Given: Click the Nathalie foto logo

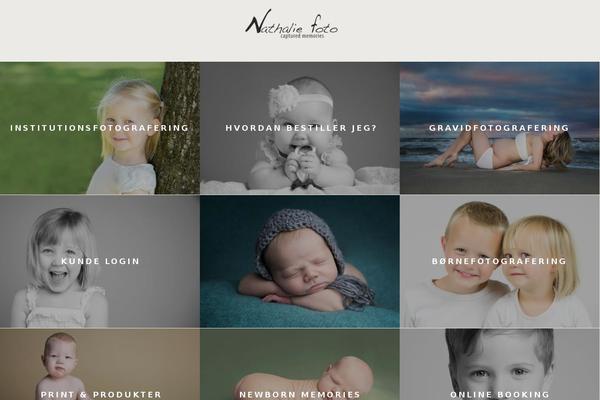Looking at the screenshot, I should (292, 24).
